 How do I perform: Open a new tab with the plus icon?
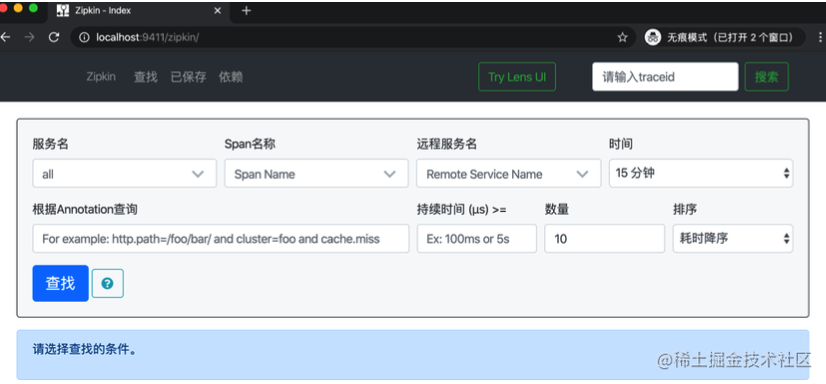247,11
